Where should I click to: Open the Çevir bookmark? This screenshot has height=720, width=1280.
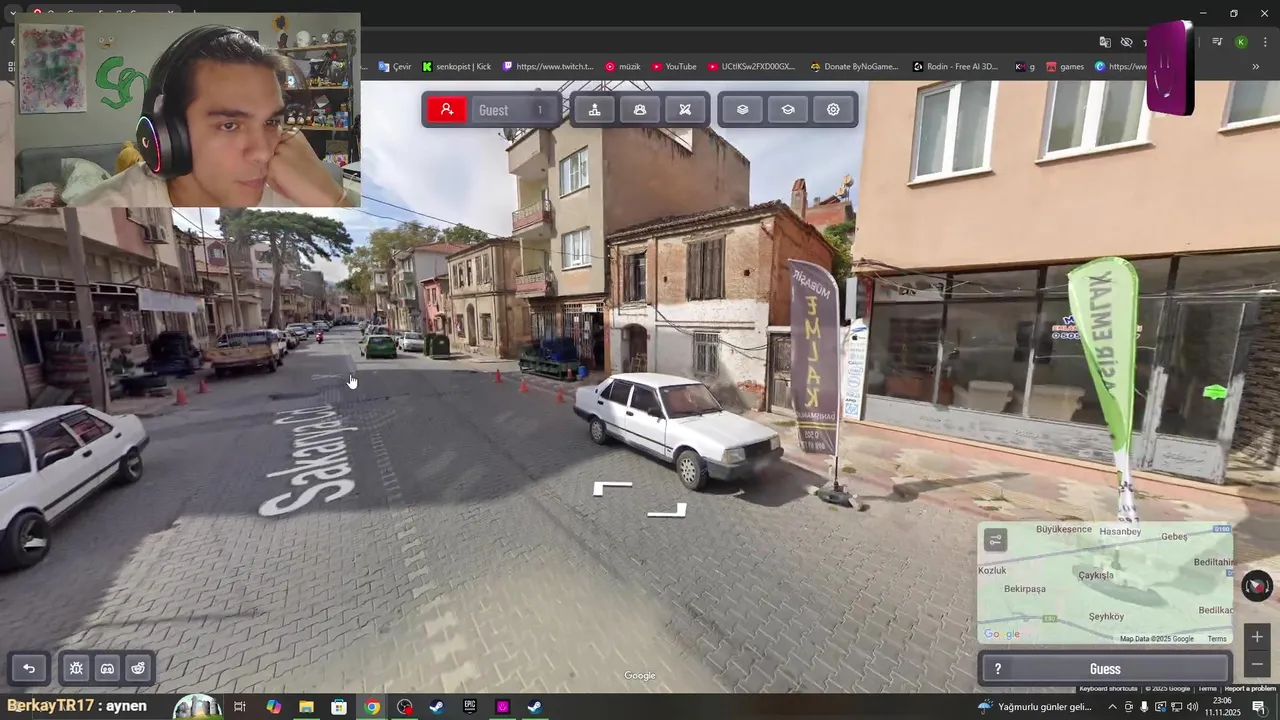(395, 67)
